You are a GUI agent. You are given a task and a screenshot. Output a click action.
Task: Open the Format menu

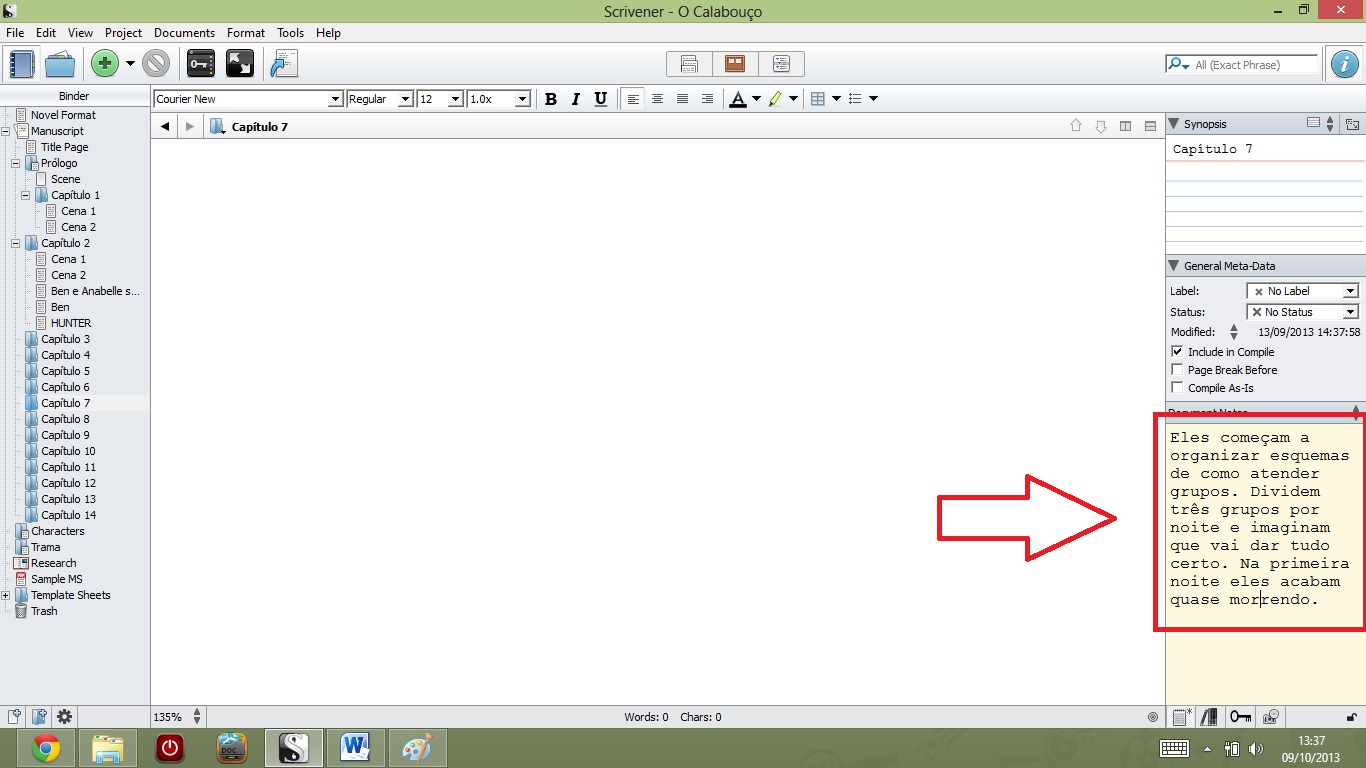click(246, 32)
